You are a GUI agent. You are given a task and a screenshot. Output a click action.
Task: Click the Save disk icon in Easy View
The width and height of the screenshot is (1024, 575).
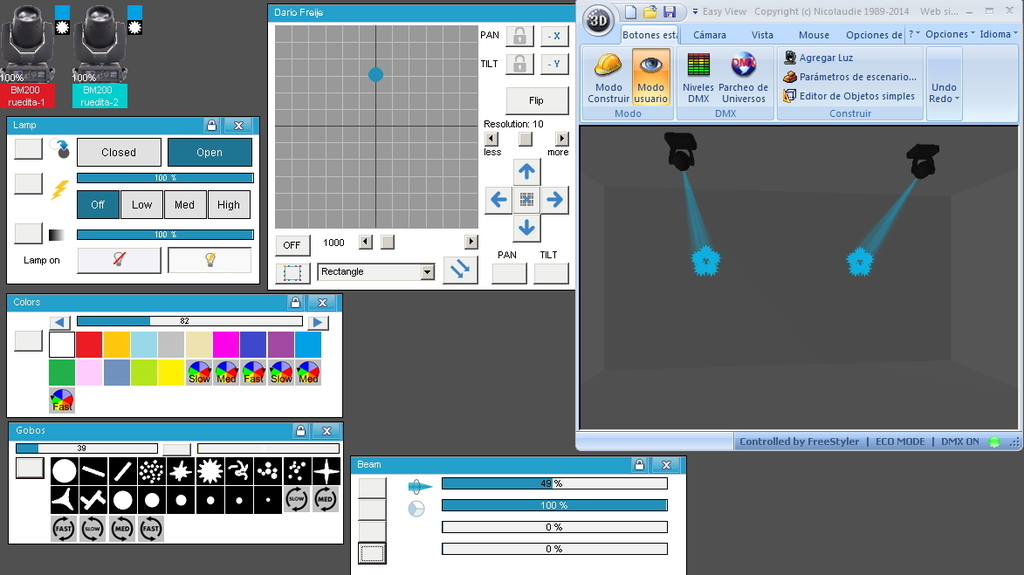[x=669, y=12]
